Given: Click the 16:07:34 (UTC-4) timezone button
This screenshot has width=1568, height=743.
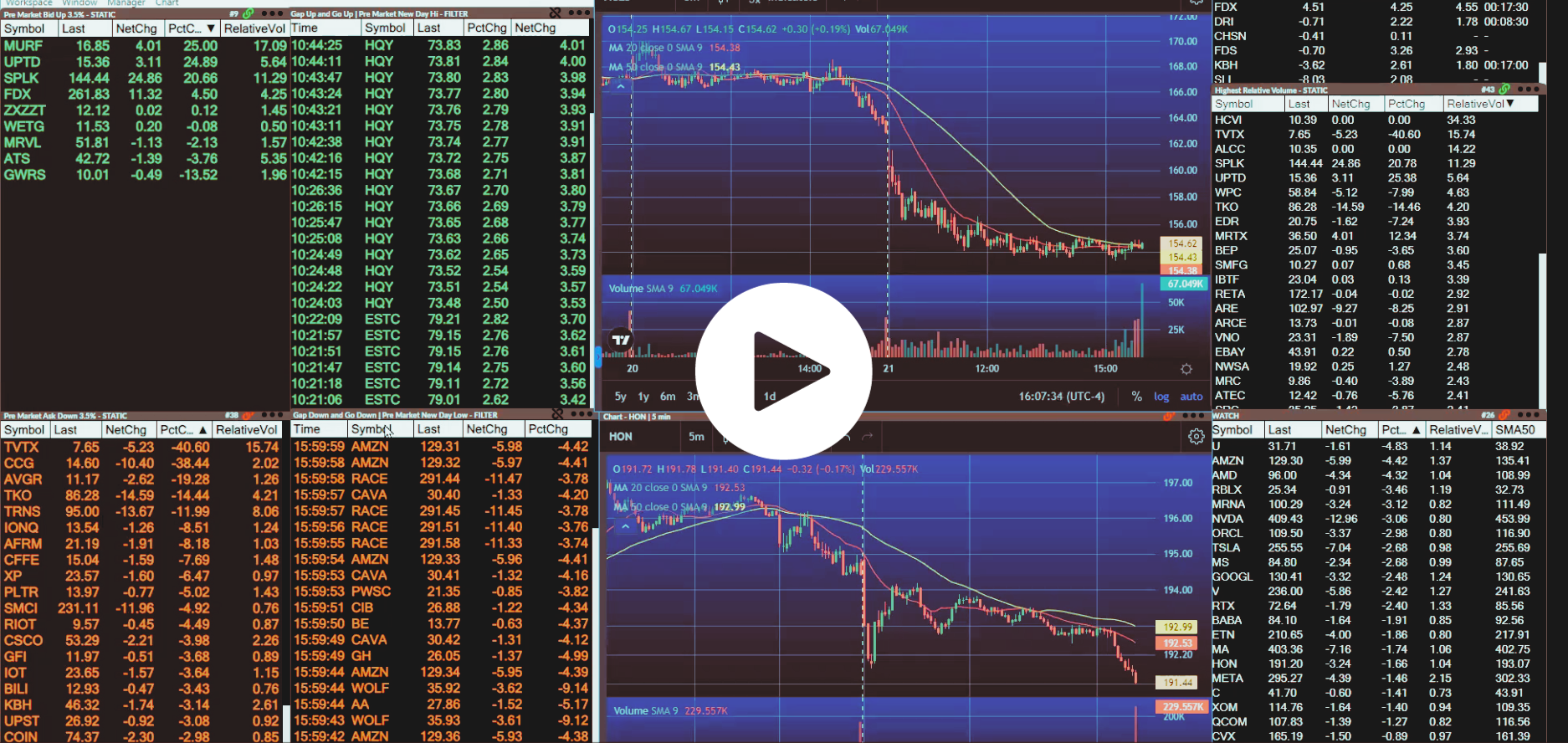Looking at the screenshot, I should [1062, 397].
